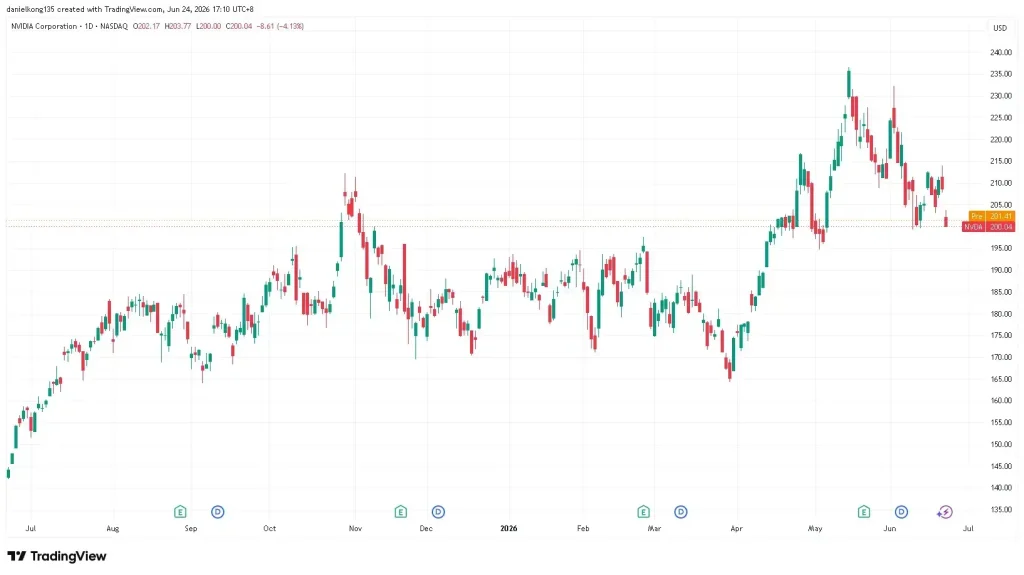Click the 185.00 price axis label
This screenshot has height=575, width=1024.
pyautogui.click(x=1000, y=292)
